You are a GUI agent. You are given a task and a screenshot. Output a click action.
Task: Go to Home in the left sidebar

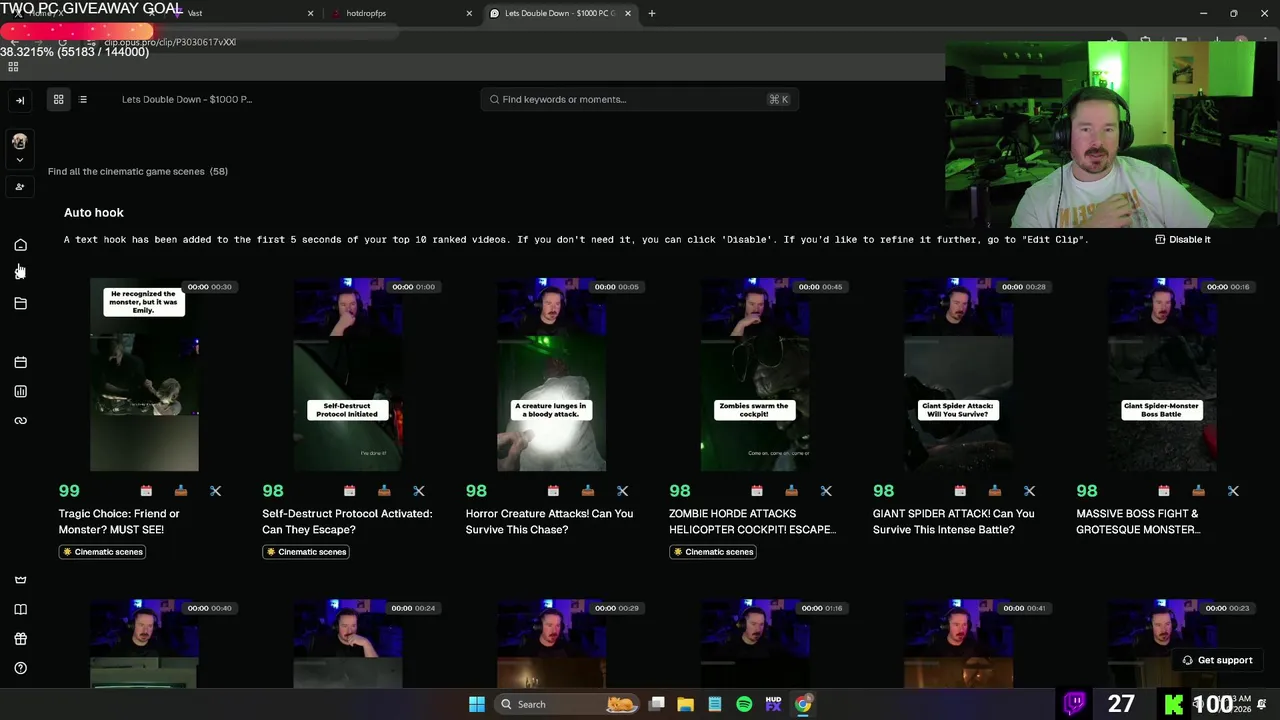point(20,245)
